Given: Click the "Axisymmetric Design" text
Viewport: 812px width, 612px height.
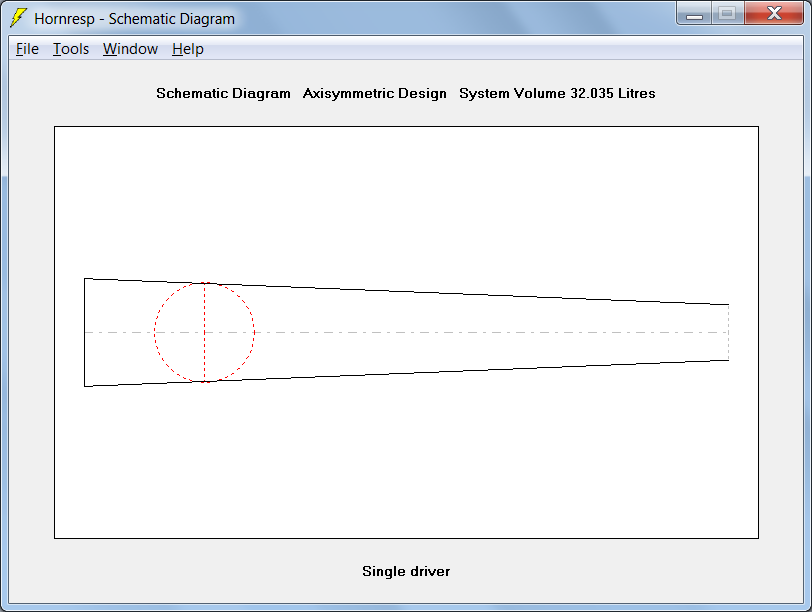Looking at the screenshot, I should pyautogui.click(x=374, y=93).
